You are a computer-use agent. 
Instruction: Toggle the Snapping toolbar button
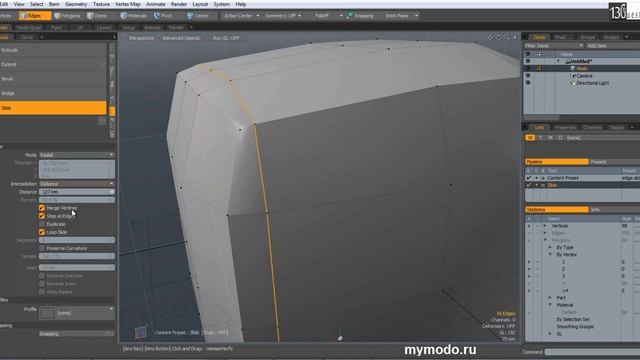361,16
